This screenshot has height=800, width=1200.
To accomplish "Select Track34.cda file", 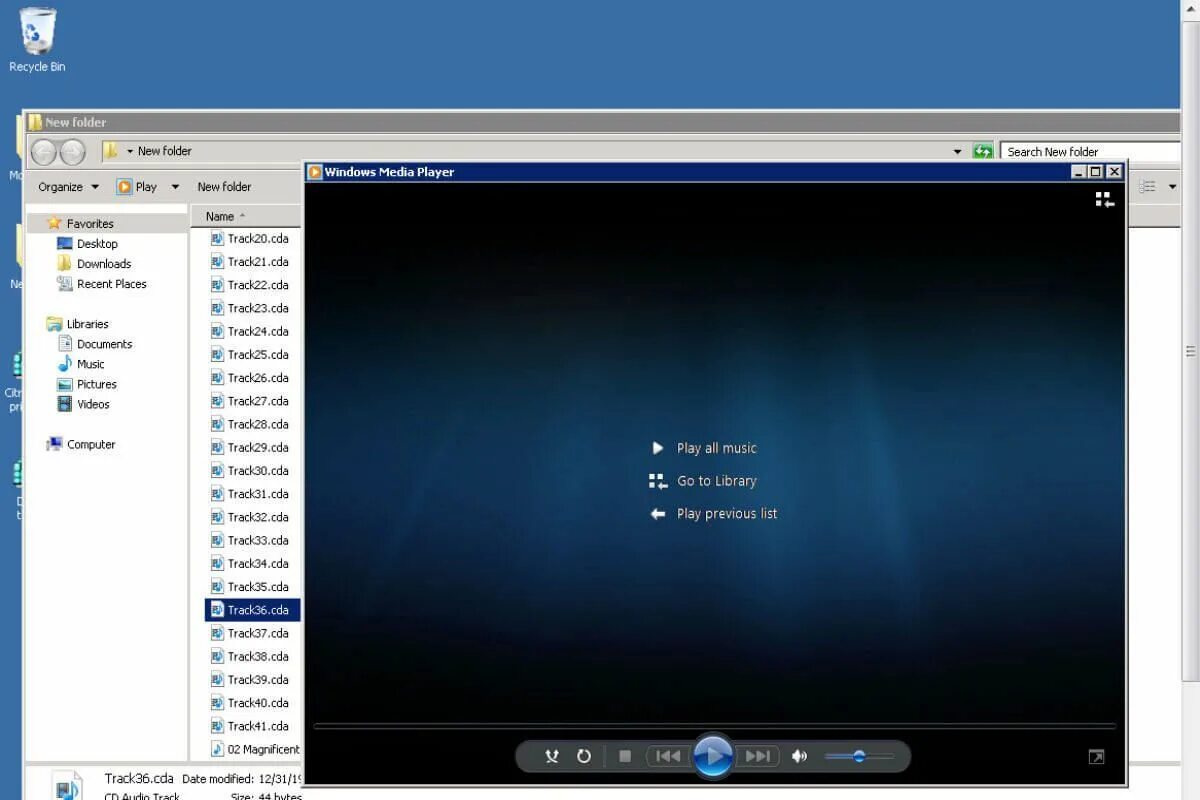I will point(250,563).
